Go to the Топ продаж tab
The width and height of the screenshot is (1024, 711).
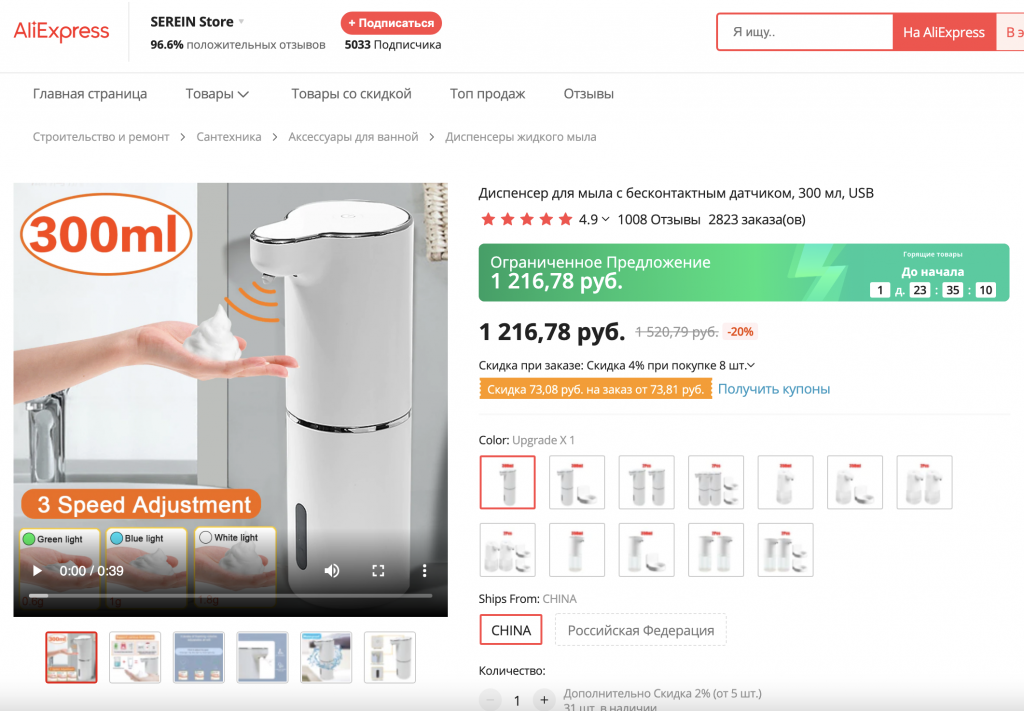pos(487,94)
